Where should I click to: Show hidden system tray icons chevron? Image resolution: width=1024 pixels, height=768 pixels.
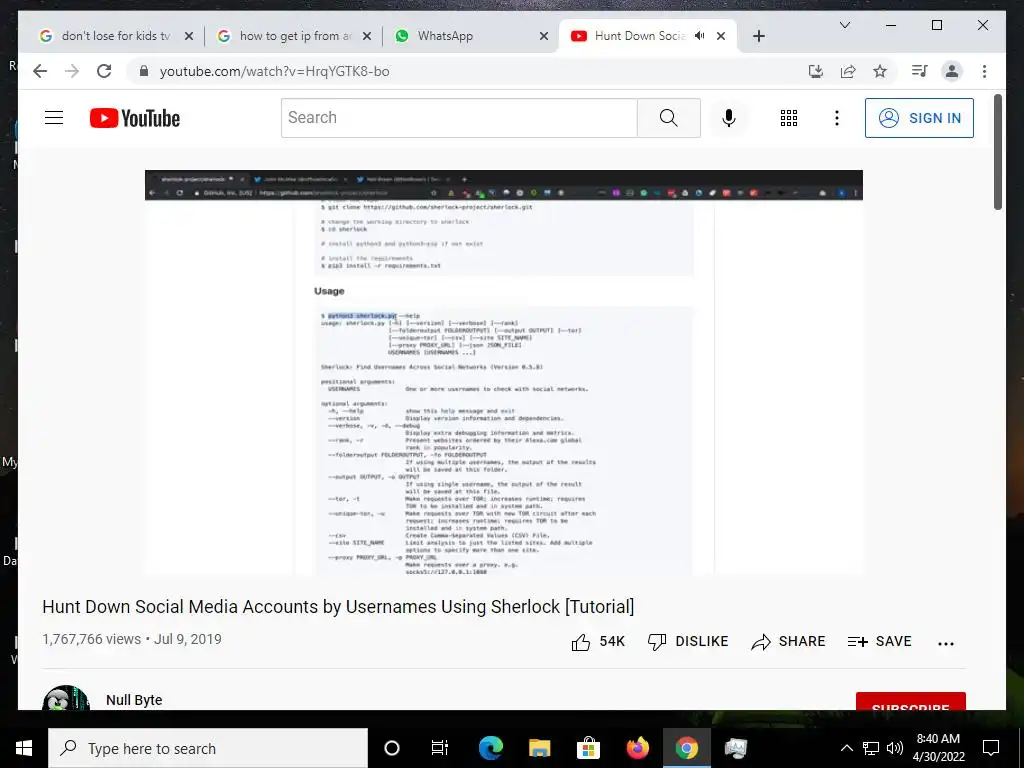[x=846, y=748]
